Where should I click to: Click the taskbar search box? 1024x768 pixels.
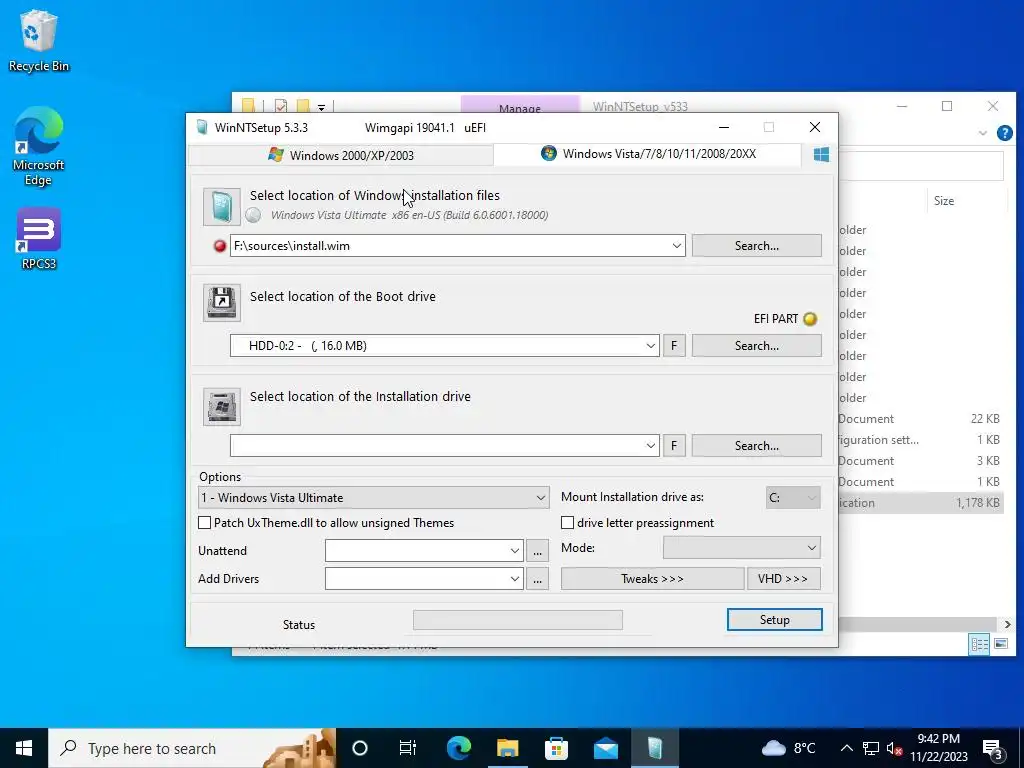[192, 748]
